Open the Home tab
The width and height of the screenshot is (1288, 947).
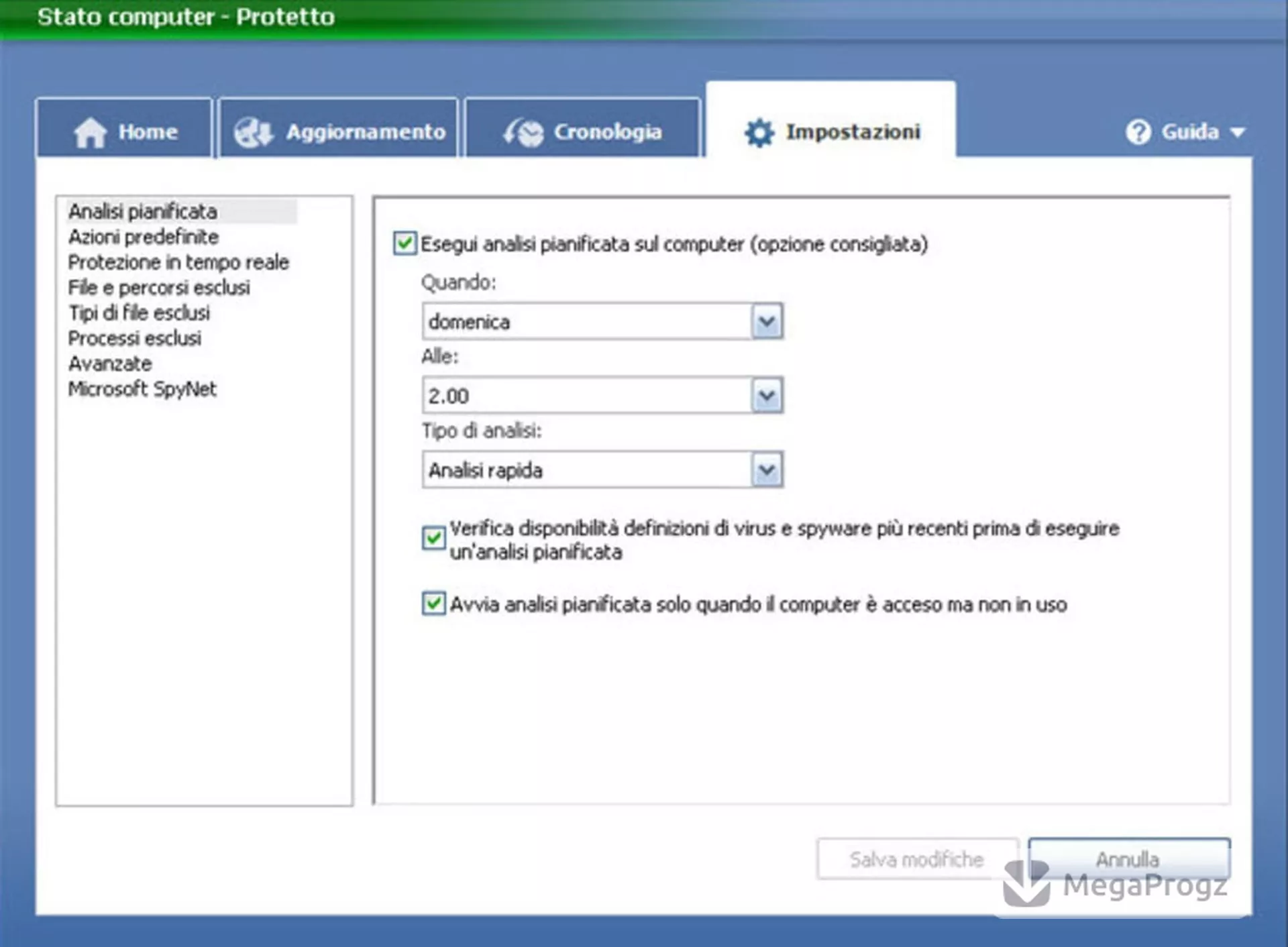pos(124,129)
